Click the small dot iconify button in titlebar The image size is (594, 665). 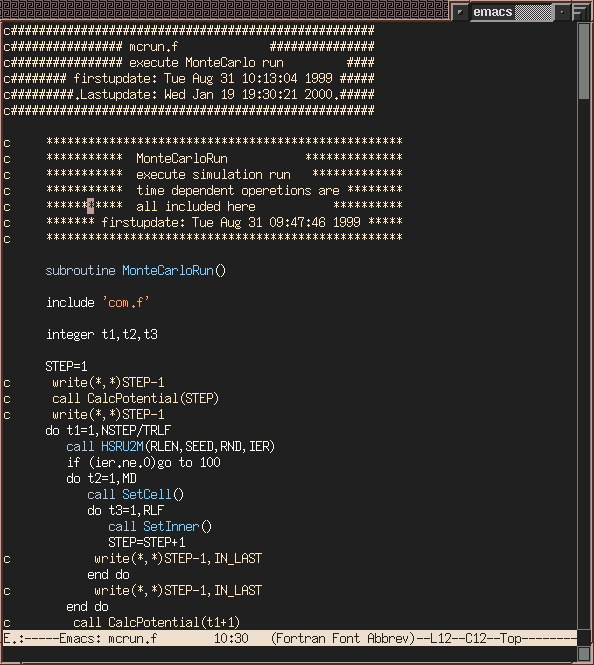coord(562,12)
